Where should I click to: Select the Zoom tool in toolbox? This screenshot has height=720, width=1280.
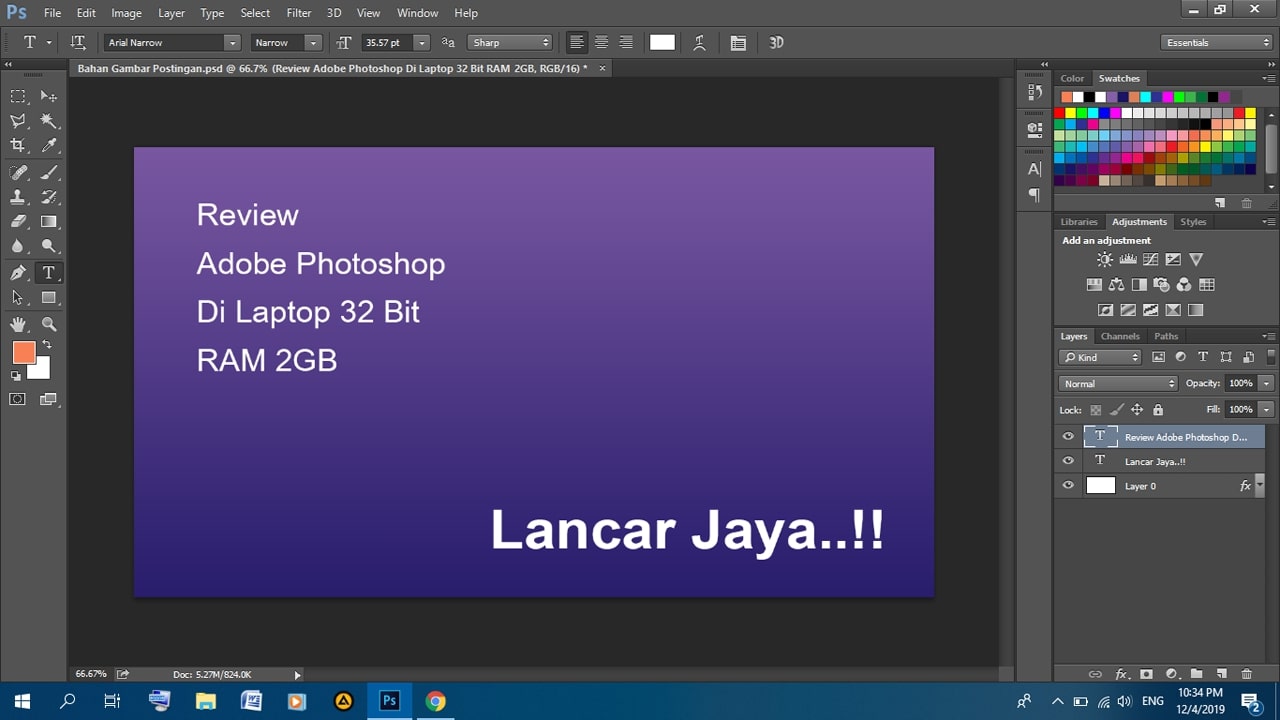48,324
